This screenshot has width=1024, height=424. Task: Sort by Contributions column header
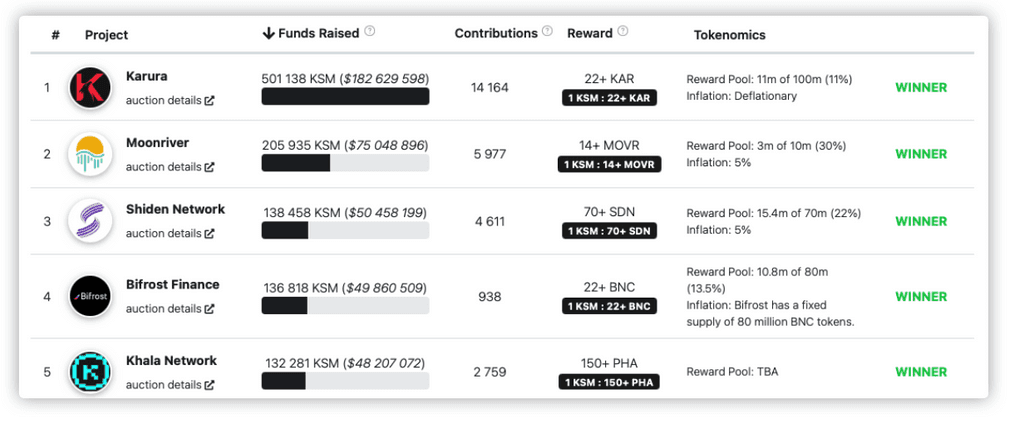[496, 33]
